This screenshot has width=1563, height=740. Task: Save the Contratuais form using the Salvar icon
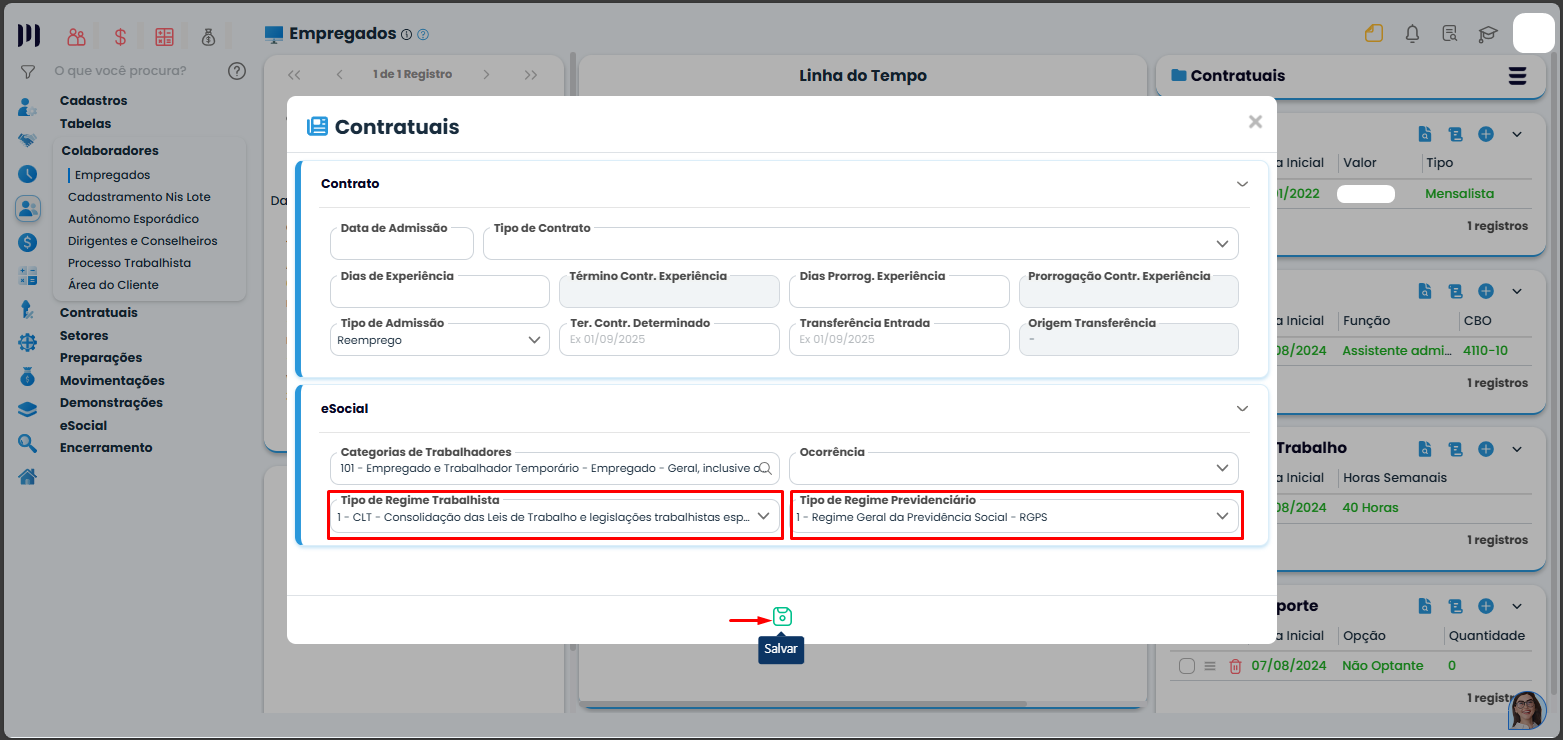coord(782,617)
